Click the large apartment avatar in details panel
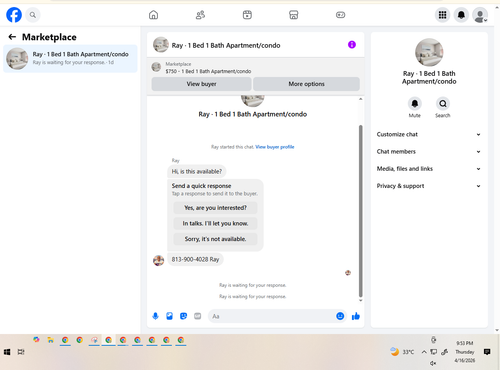Viewport: 500px width, 370px height. coord(429,52)
